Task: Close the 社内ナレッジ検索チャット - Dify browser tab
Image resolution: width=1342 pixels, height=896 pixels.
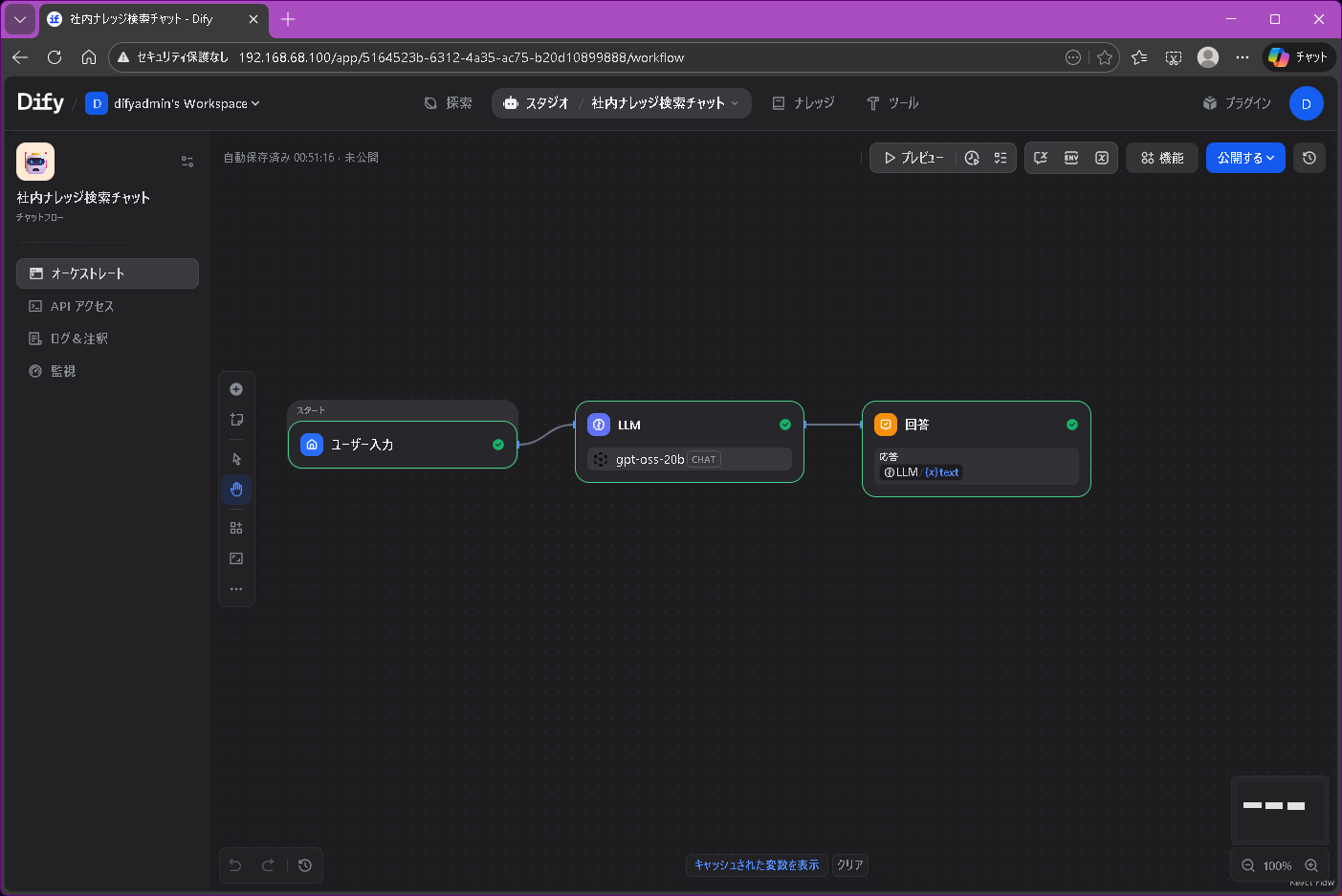Action: pos(253,19)
